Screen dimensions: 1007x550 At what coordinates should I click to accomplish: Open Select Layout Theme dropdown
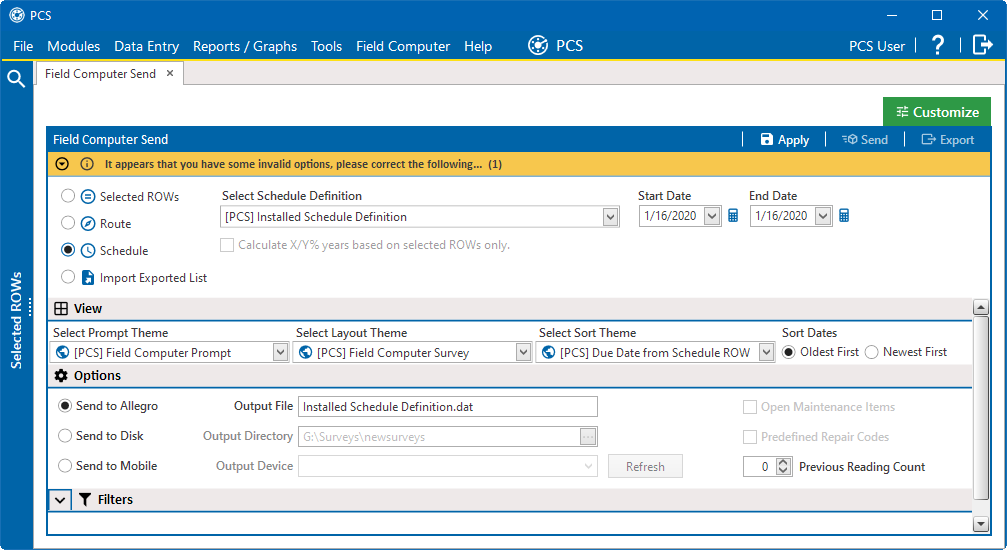[x=523, y=352]
